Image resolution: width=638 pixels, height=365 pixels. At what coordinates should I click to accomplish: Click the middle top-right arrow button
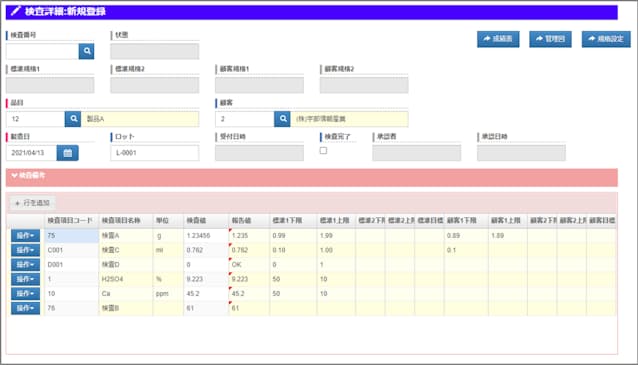550,39
